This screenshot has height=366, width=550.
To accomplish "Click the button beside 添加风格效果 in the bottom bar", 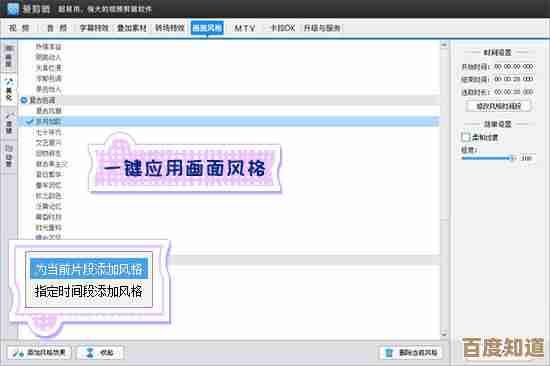I will (100, 353).
